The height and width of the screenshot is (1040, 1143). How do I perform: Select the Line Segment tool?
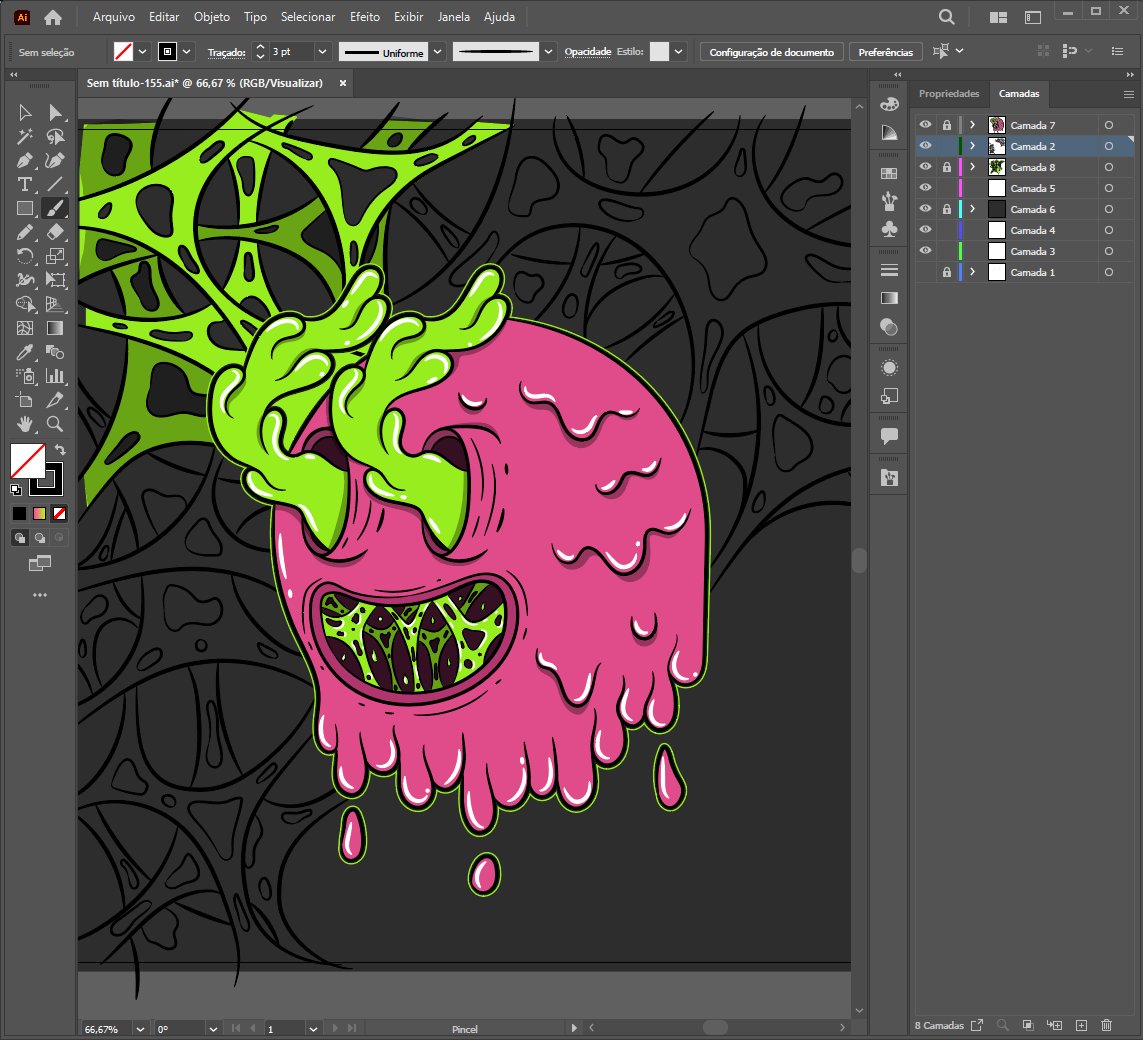(55, 184)
